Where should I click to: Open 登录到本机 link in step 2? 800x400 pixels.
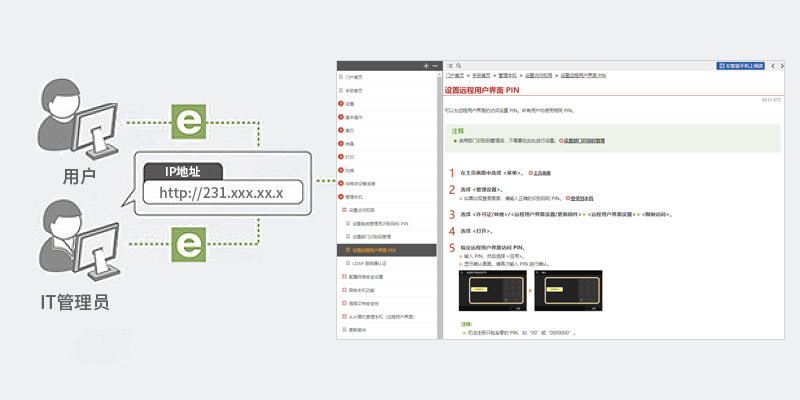(582, 198)
